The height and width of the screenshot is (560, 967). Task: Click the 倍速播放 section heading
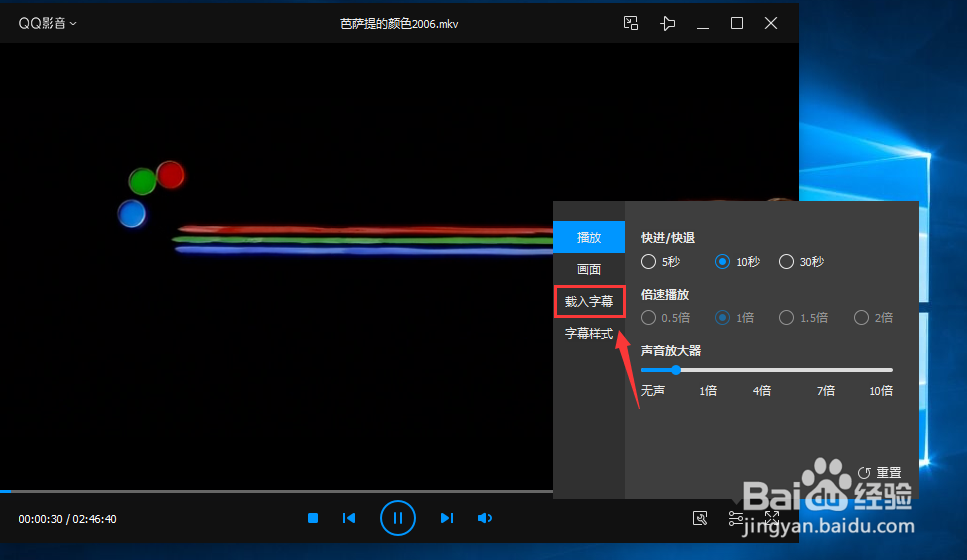(x=665, y=294)
